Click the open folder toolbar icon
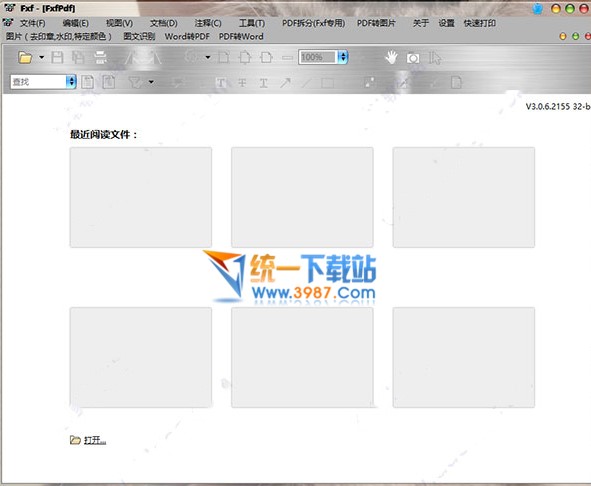This screenshot has width=591, height=486. (x=25, y=58)
